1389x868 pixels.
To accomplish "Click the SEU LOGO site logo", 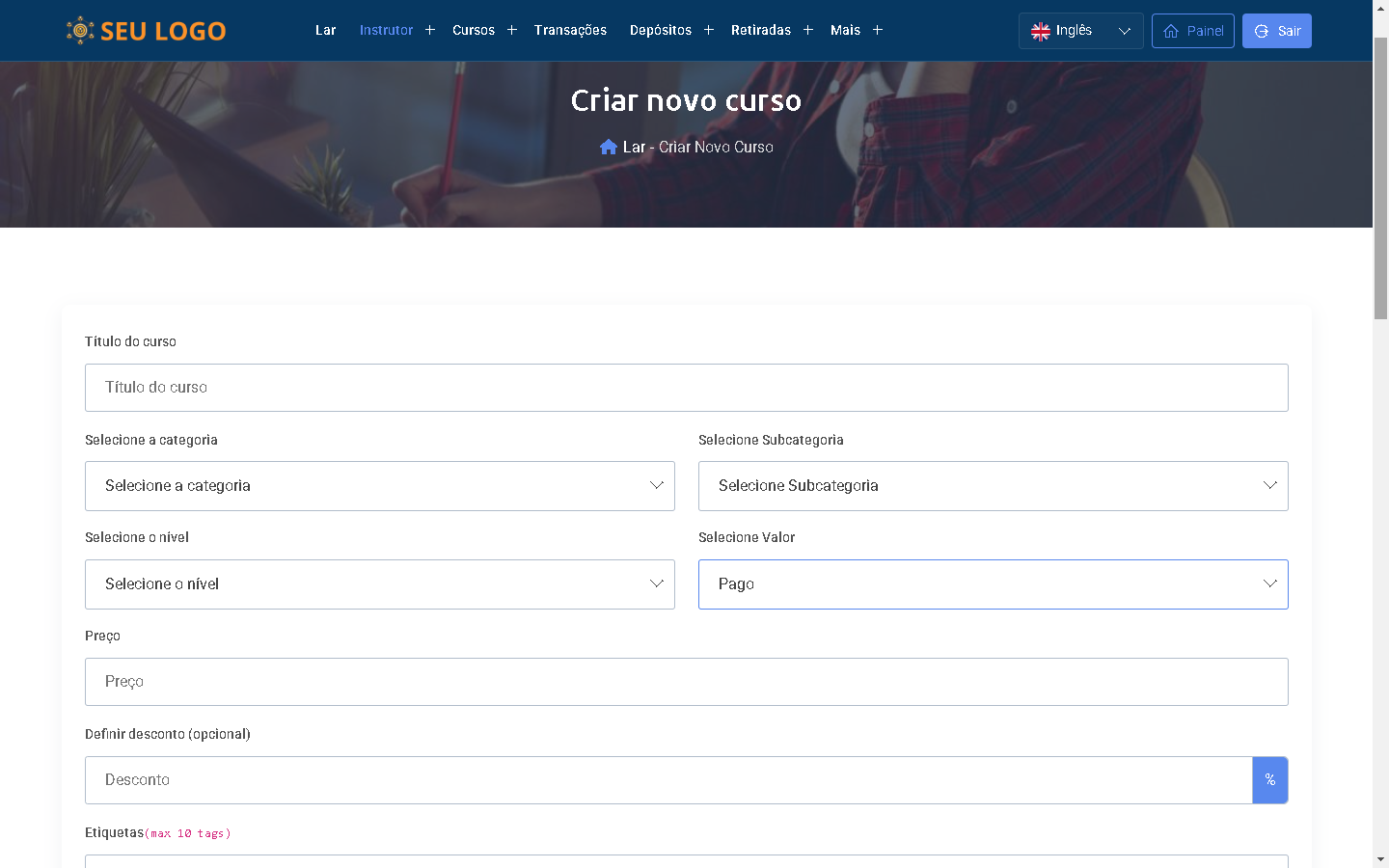I will point(146,31).
